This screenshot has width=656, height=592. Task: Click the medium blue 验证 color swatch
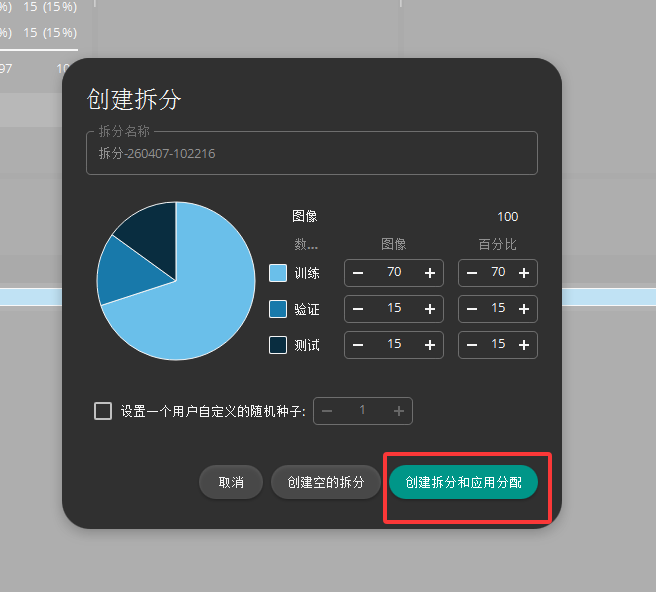click(x=278, y=309)
